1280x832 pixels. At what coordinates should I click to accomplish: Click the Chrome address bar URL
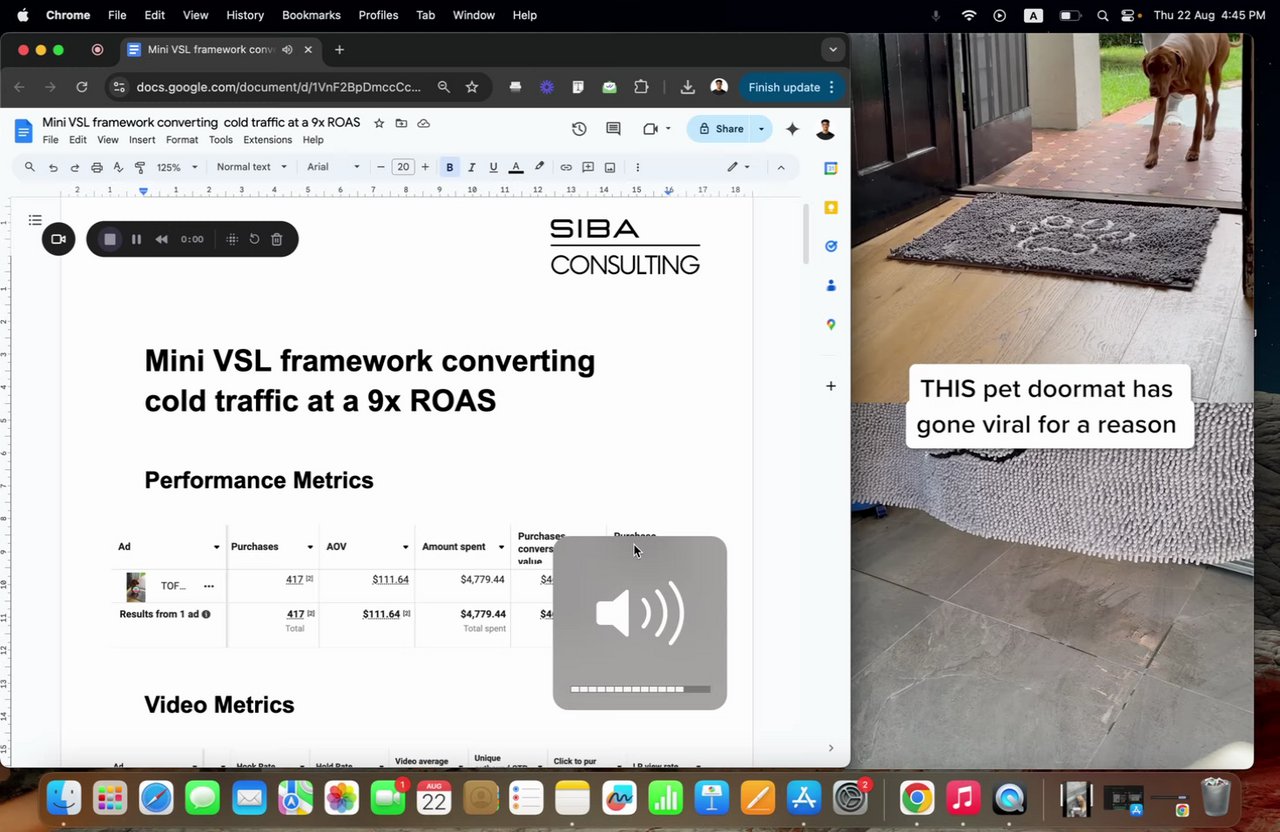(x=278, y=87)
